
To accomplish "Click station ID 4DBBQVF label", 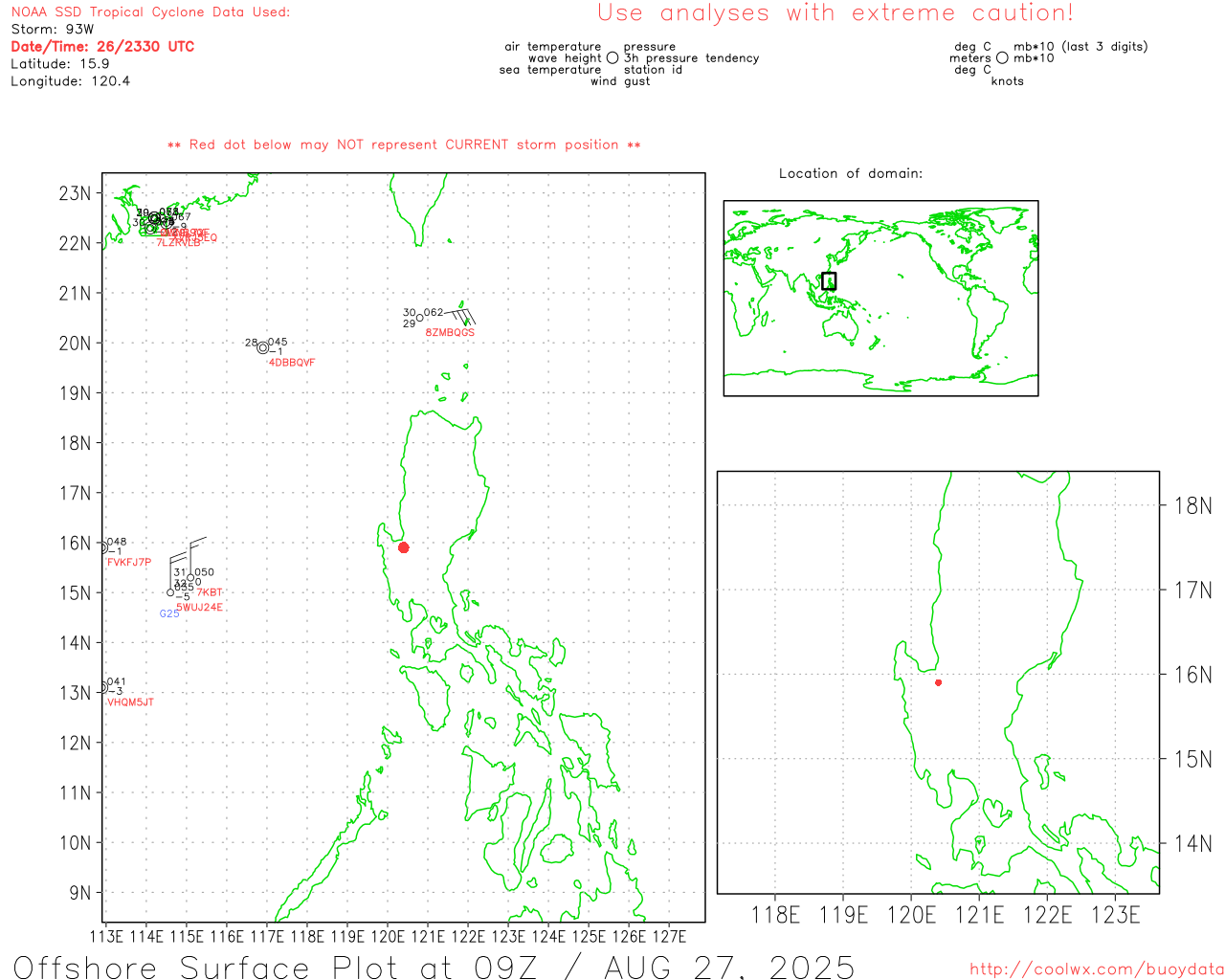I will [x=292, y=363].
